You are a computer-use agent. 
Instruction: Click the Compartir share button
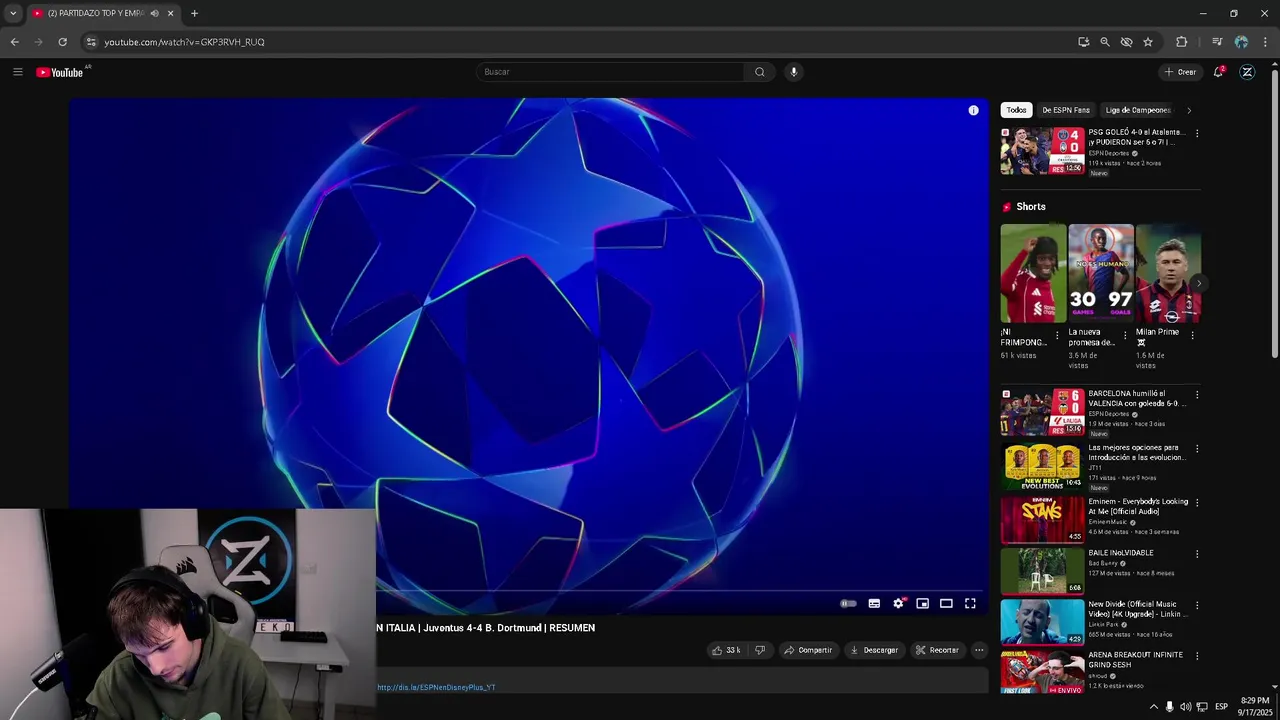click(808, 650)
